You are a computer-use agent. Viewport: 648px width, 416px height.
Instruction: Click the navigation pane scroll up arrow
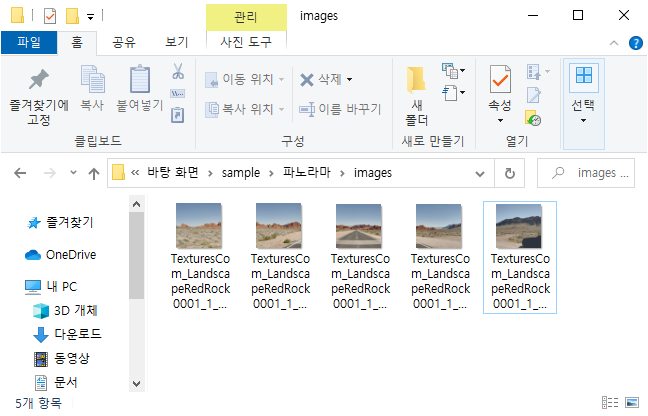137,204
